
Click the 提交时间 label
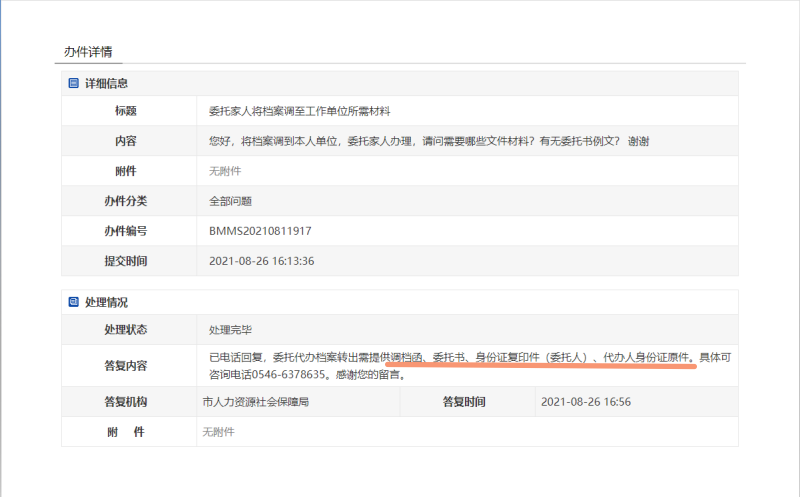(x=126, y=261)
